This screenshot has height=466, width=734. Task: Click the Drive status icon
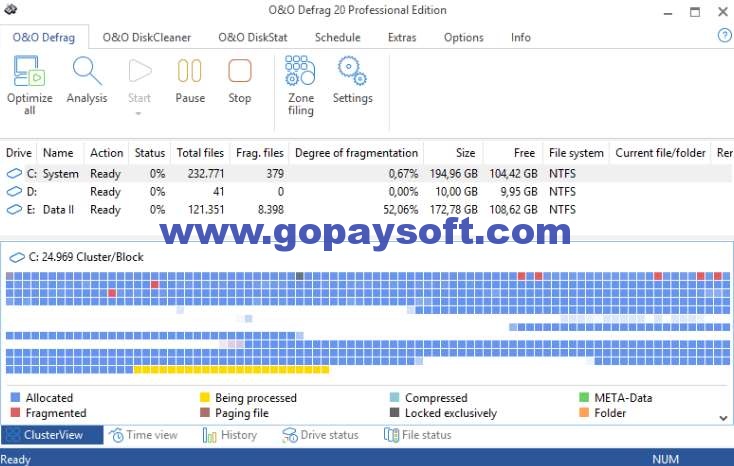(290, 435)
